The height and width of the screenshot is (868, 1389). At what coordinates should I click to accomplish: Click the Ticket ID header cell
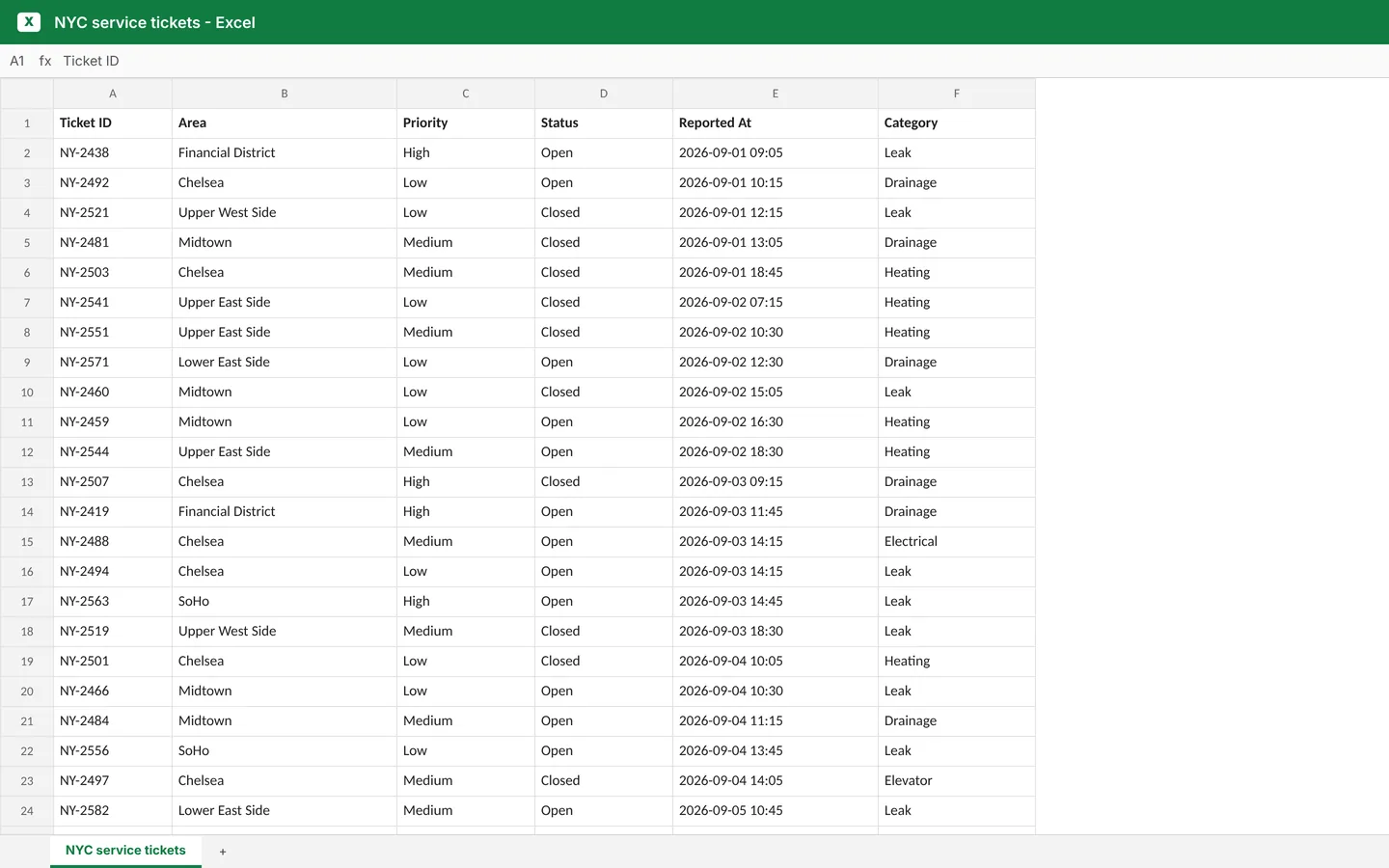coord(113,123)
